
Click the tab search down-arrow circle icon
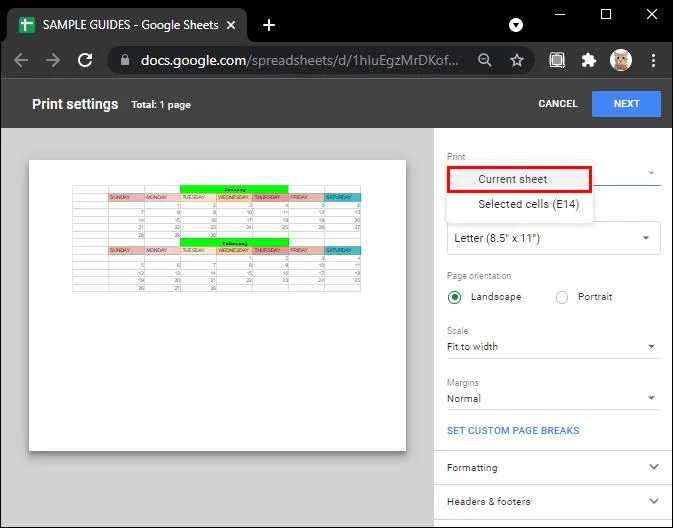pos(516,25)
